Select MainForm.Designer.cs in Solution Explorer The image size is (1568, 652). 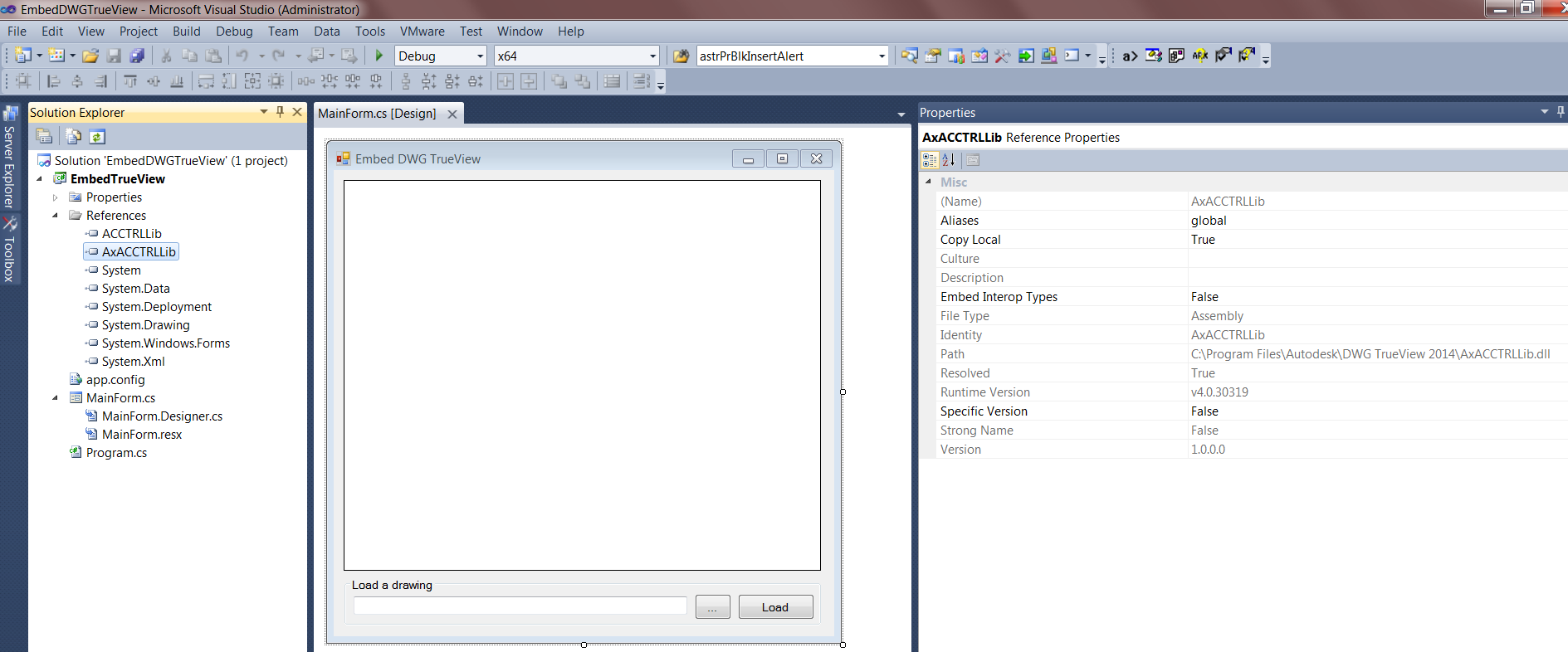162,416
